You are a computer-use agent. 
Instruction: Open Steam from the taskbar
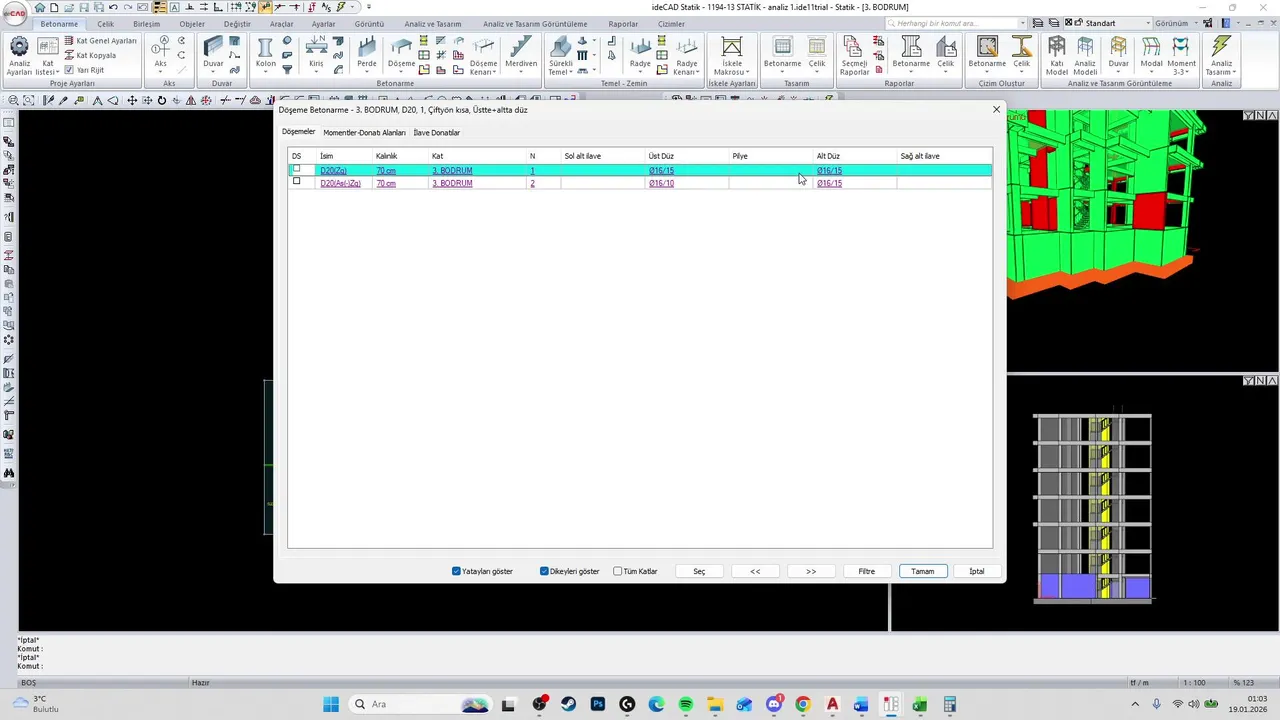pos(568,704)
